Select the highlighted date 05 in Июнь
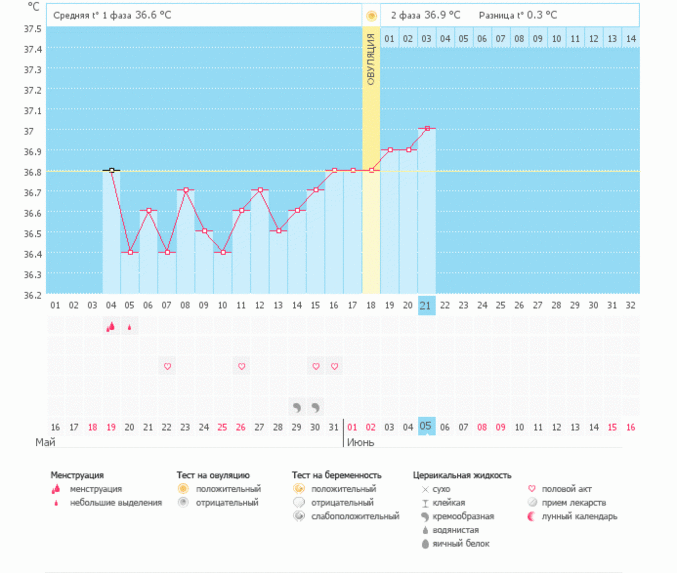The height and width of the screenshot is (573, 677). coord(426,427)
